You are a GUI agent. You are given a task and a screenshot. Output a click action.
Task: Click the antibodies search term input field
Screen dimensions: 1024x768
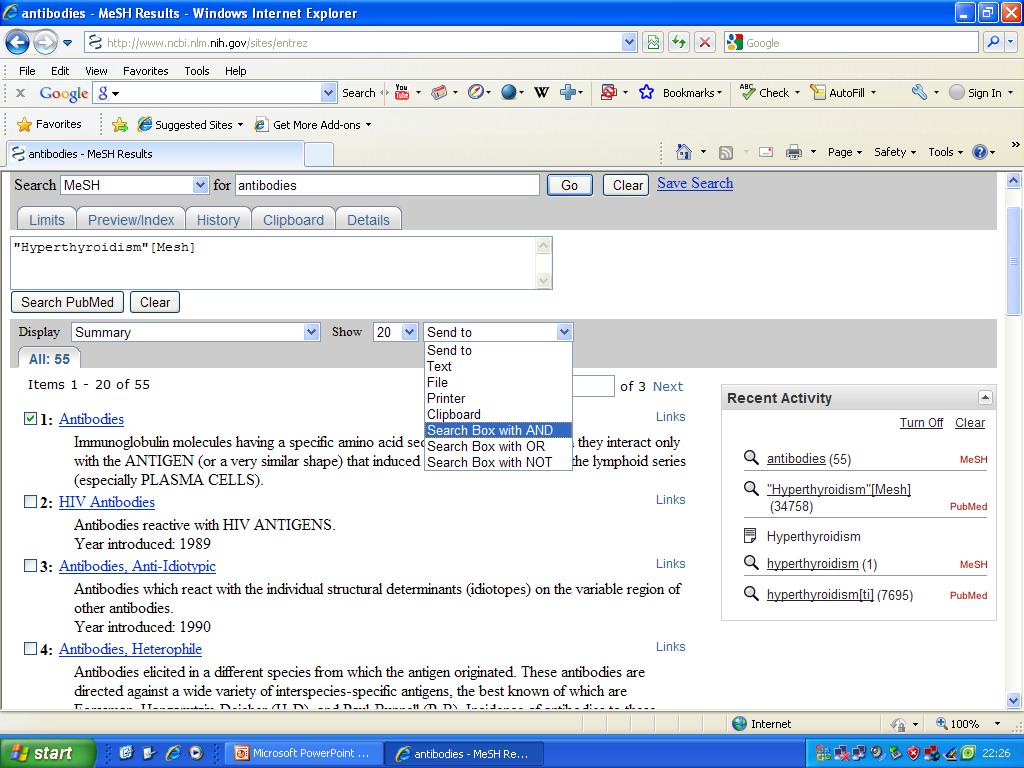pyautogui.click(x=387, y=185)
